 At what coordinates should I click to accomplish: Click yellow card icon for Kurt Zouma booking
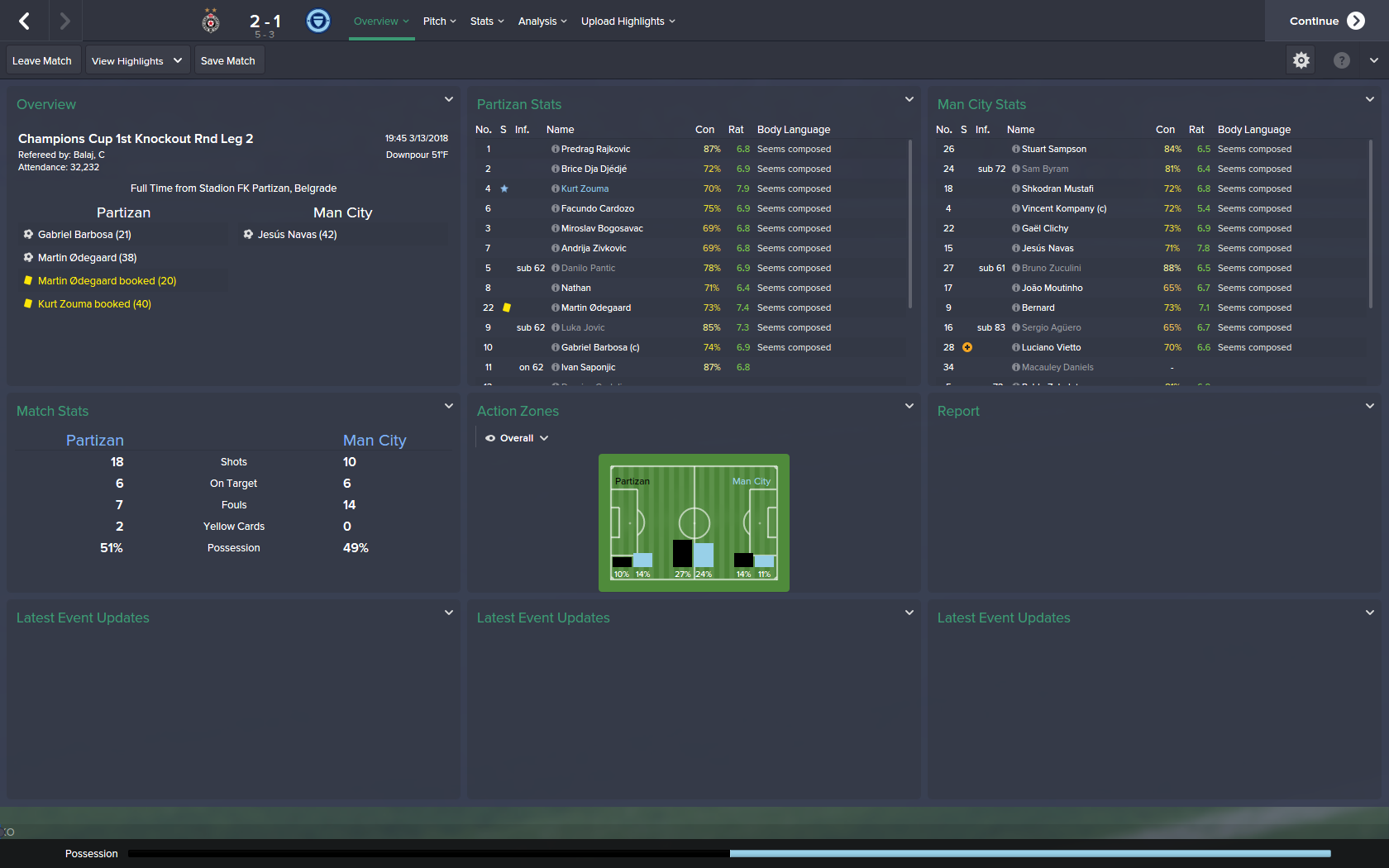(x=28, y=303)
